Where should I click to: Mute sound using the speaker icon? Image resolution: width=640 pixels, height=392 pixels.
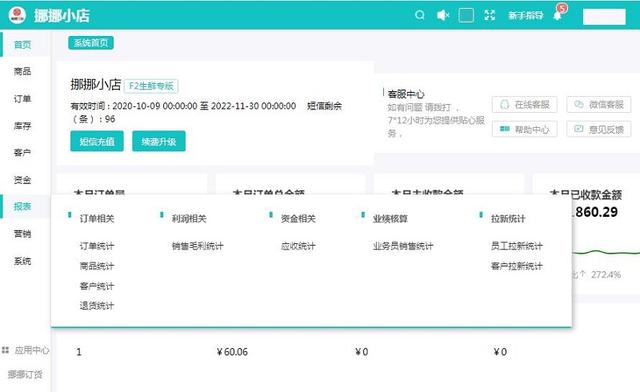click(x=443, y=16)
